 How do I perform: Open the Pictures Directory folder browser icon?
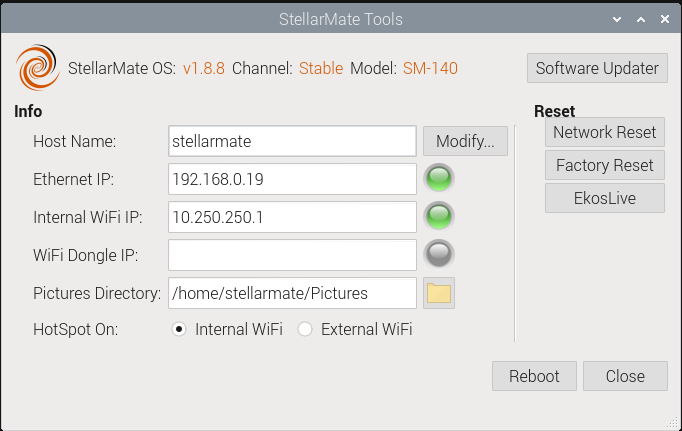pyautogui.click(x=439, y=293)
